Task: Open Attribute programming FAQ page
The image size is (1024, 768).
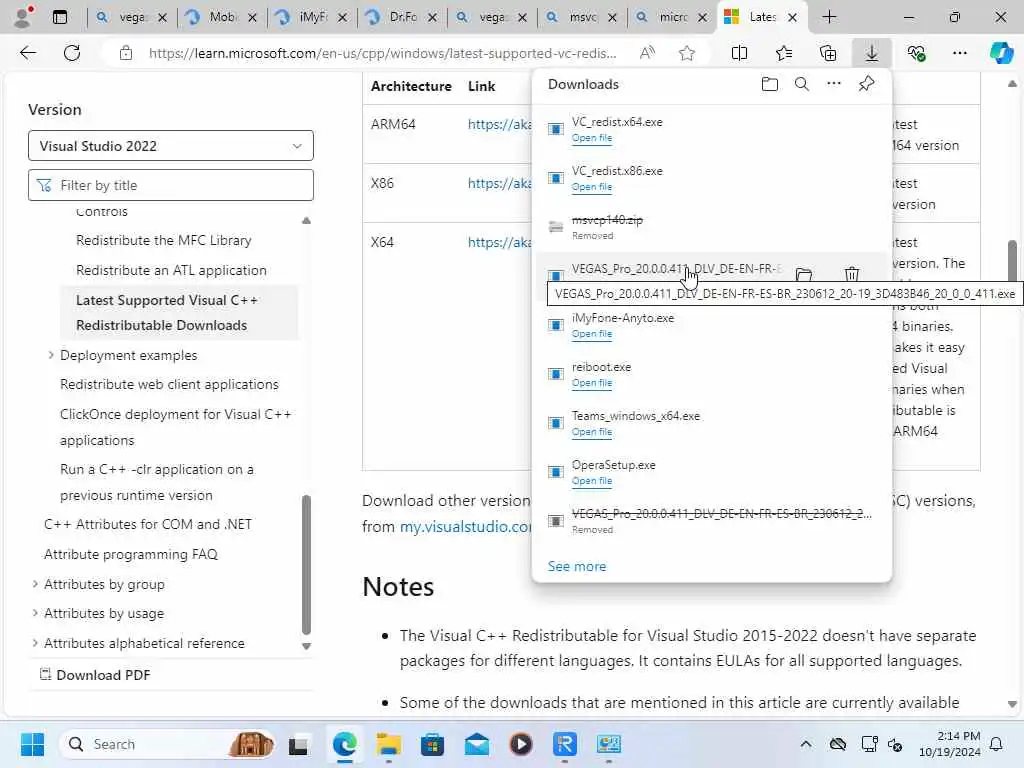Action: (x=131, y=554)
